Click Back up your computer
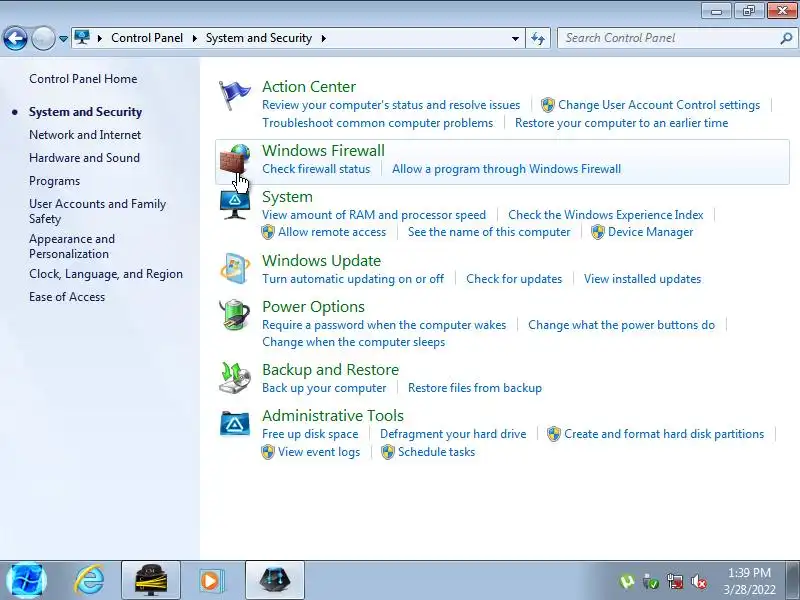Image resolution: width=800 pixels, height=600 pixels. pos(324,388)
